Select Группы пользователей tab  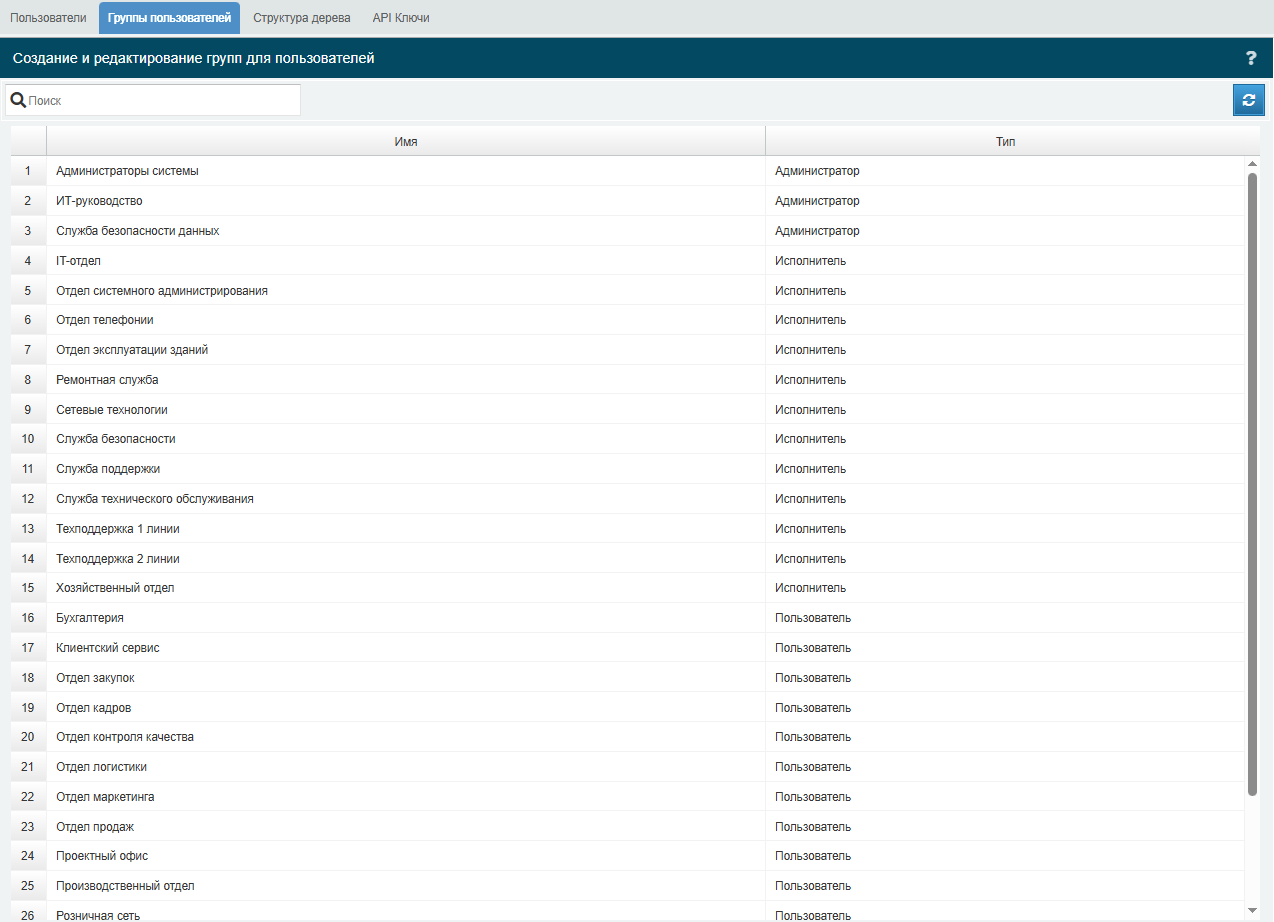[x=169, y=18]
